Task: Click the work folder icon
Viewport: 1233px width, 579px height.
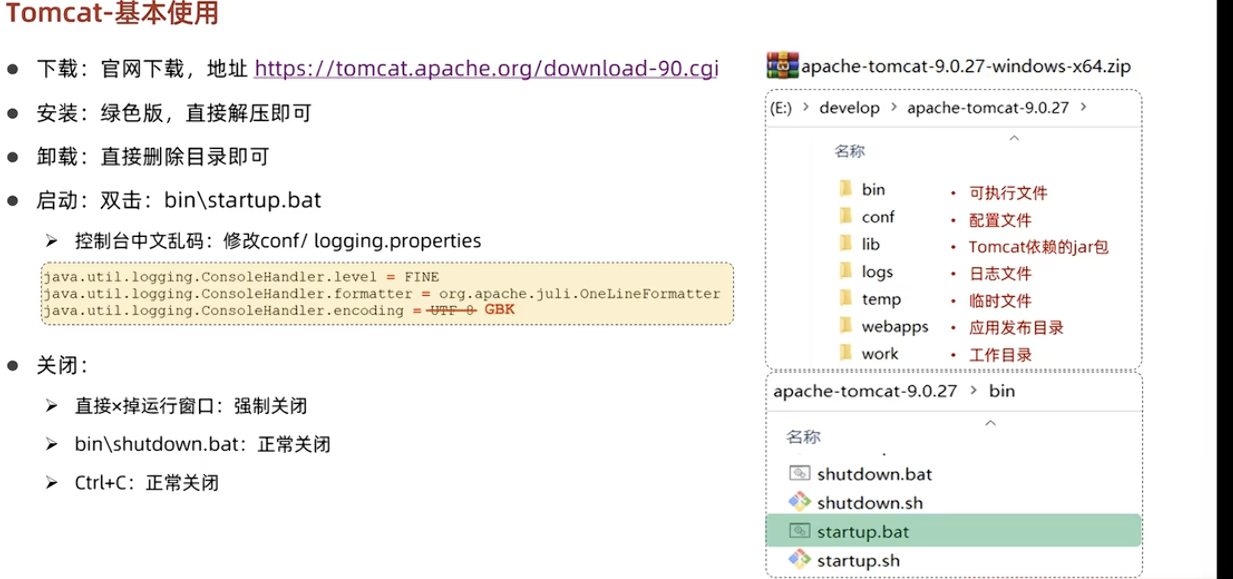Action: pyautogui.click(x=845, y=353)
